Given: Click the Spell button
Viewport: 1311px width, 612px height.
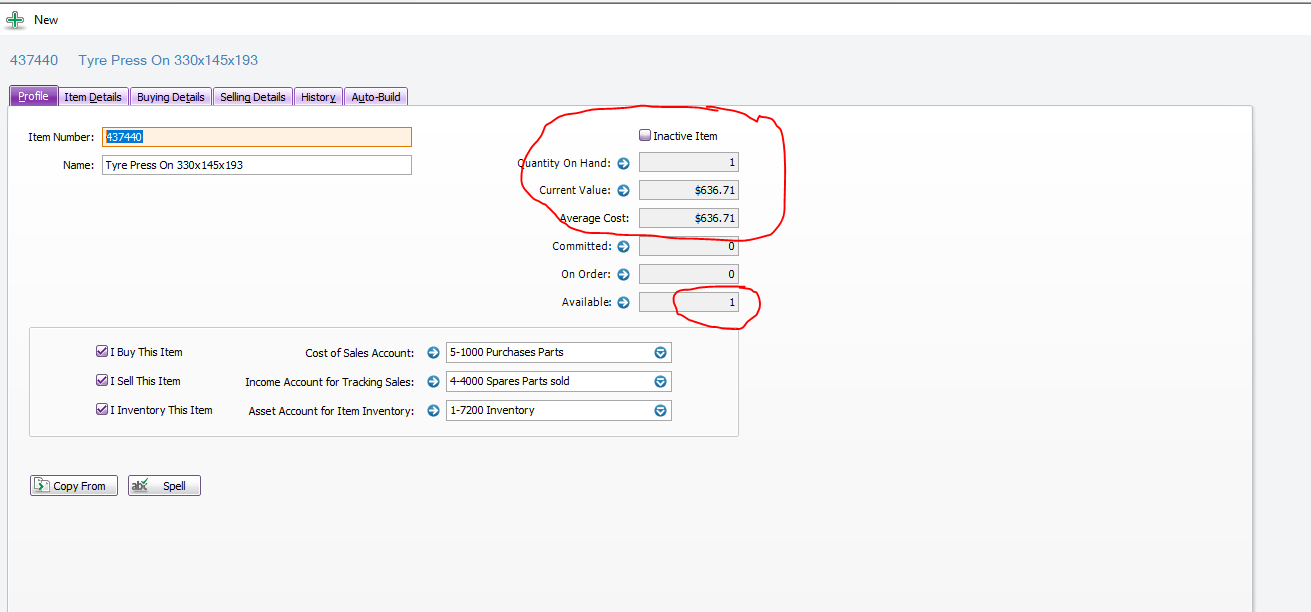Looking at the screenshot, I should [164, 486].
